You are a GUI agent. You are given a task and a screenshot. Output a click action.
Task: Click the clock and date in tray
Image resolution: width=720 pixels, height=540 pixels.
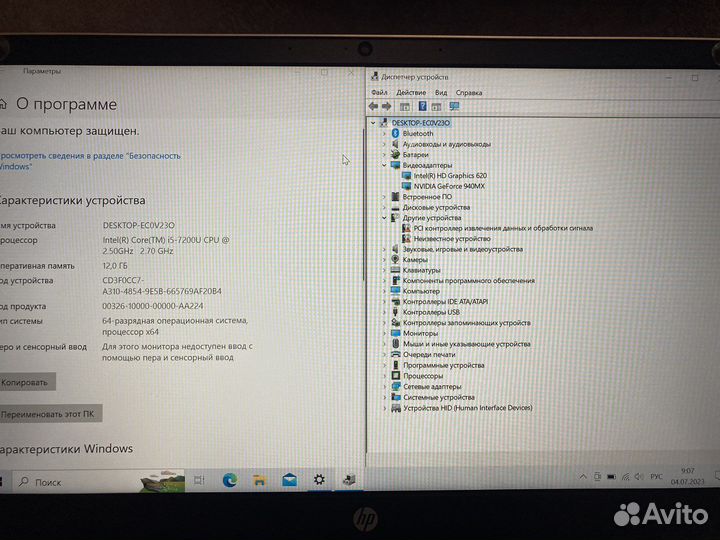[x=687, y=476]
